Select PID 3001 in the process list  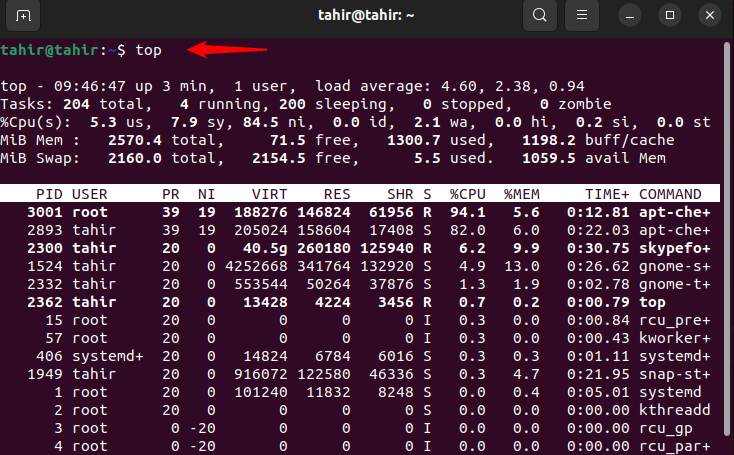(44, 212)
